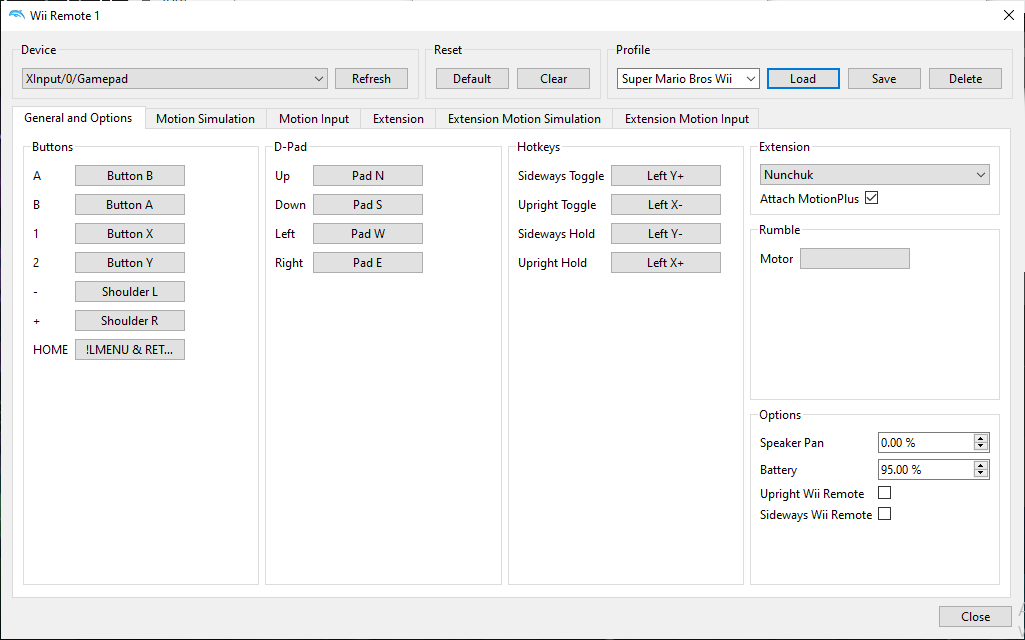Screen dimensions: 1025x640
Task: Open the Device dropdown showing XInput/0/Gamepad
Action: click(x=175, y=78)
